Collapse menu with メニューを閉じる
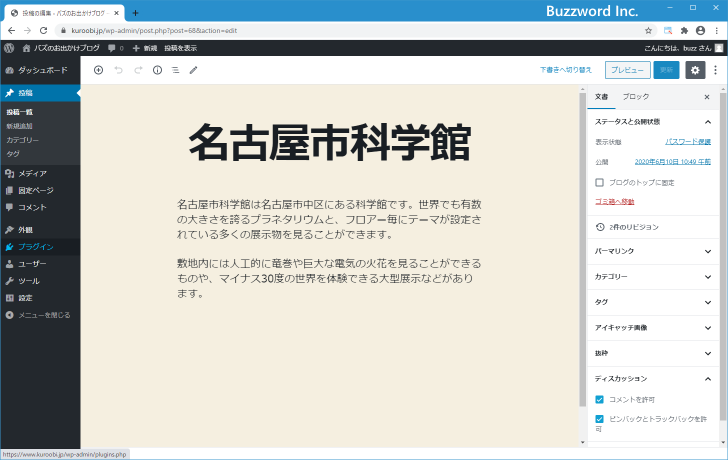Image resolution: width=728 pixels, height=460 pixels. (x=40, y=315)
